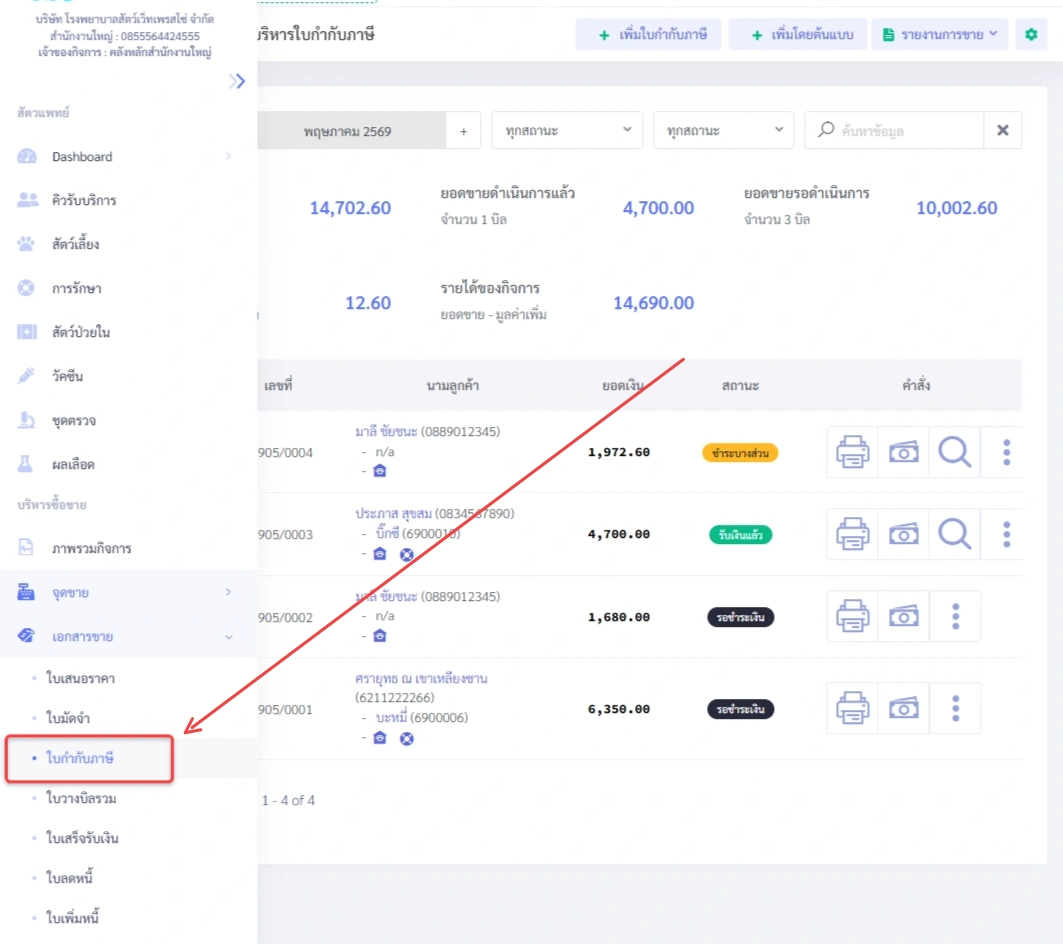This screenshot has width=1063, height=944.
Task: Open more options for invoice 905/0002
Action: 955,616
